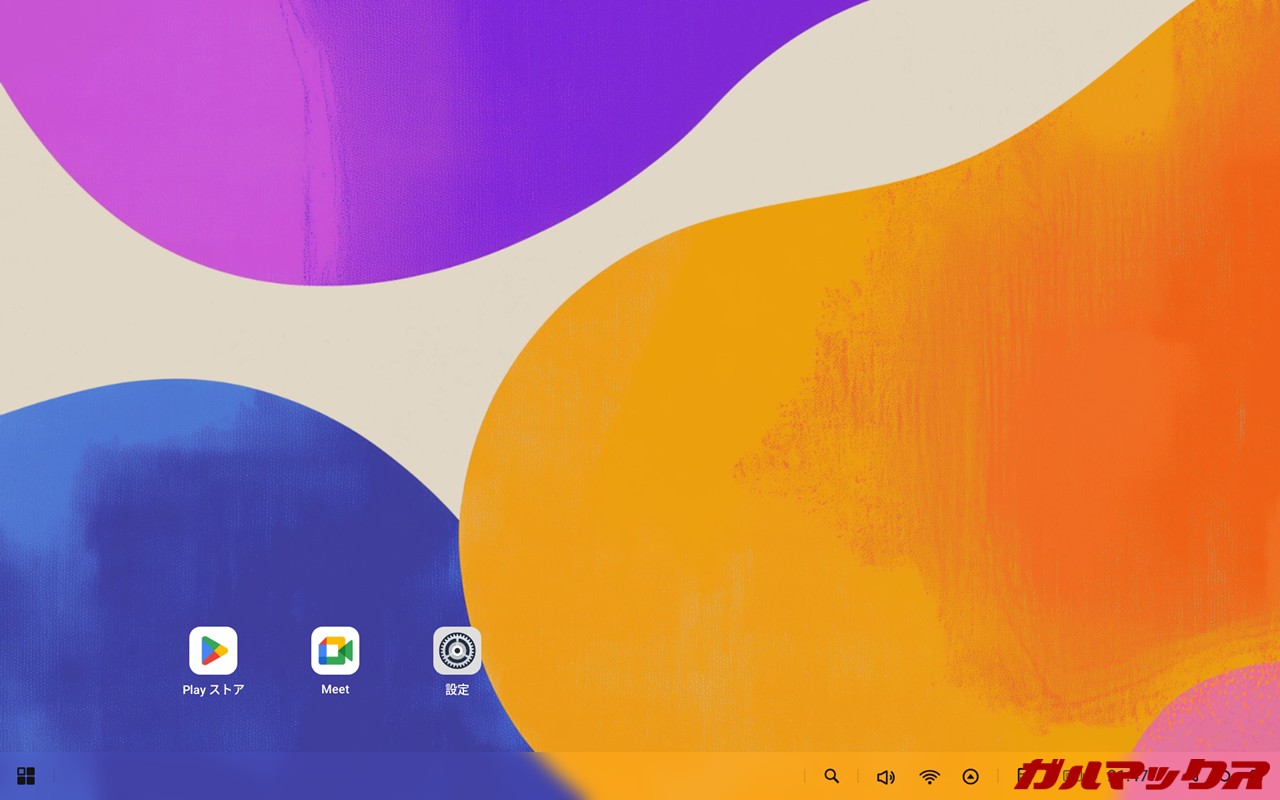Click the pink shape in bottom-right corner

[x=1220, y=710]
